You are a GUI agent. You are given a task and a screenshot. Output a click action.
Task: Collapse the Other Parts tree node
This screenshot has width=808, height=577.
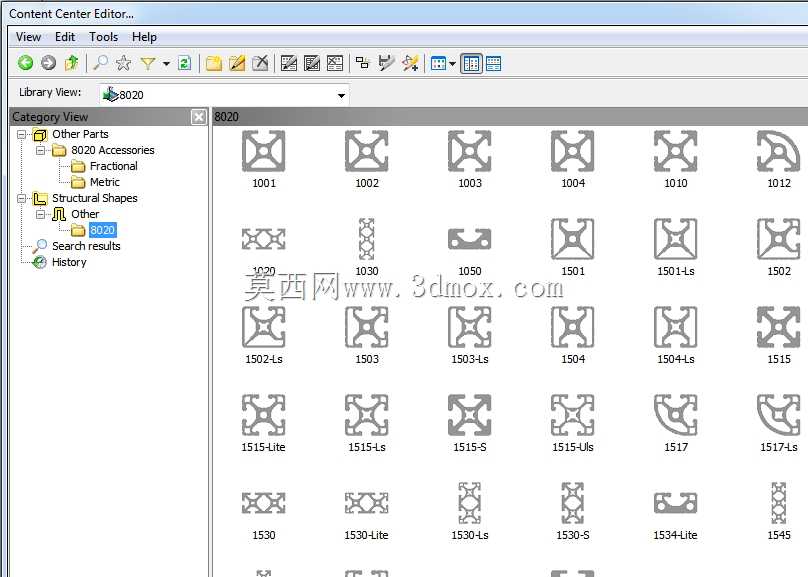coord(21,134)
